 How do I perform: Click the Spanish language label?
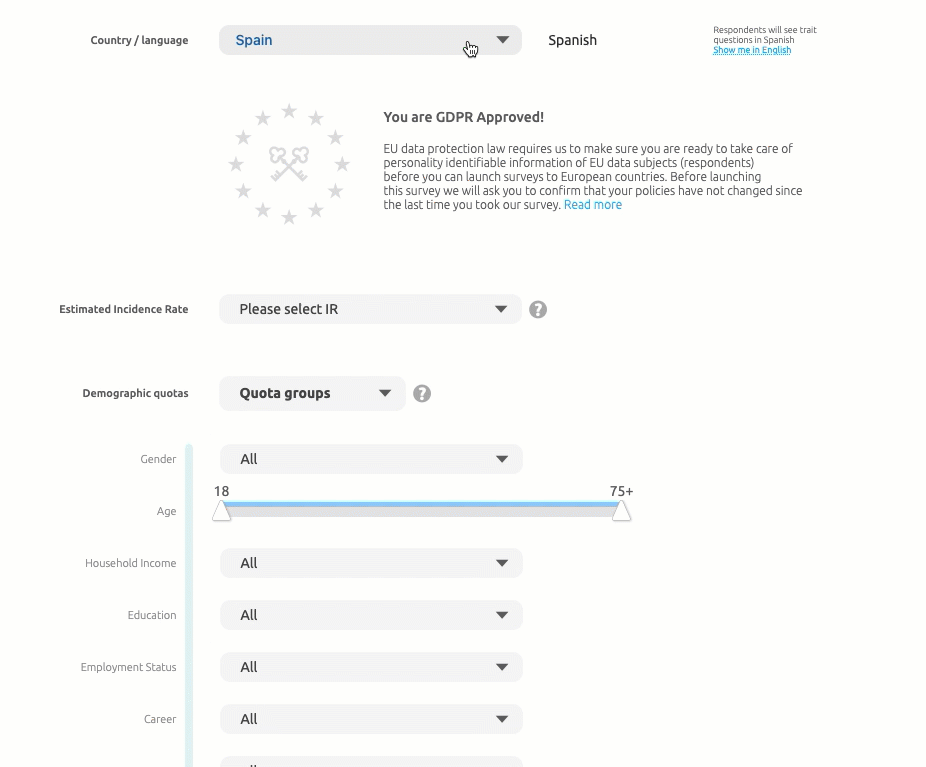point(572,40)
